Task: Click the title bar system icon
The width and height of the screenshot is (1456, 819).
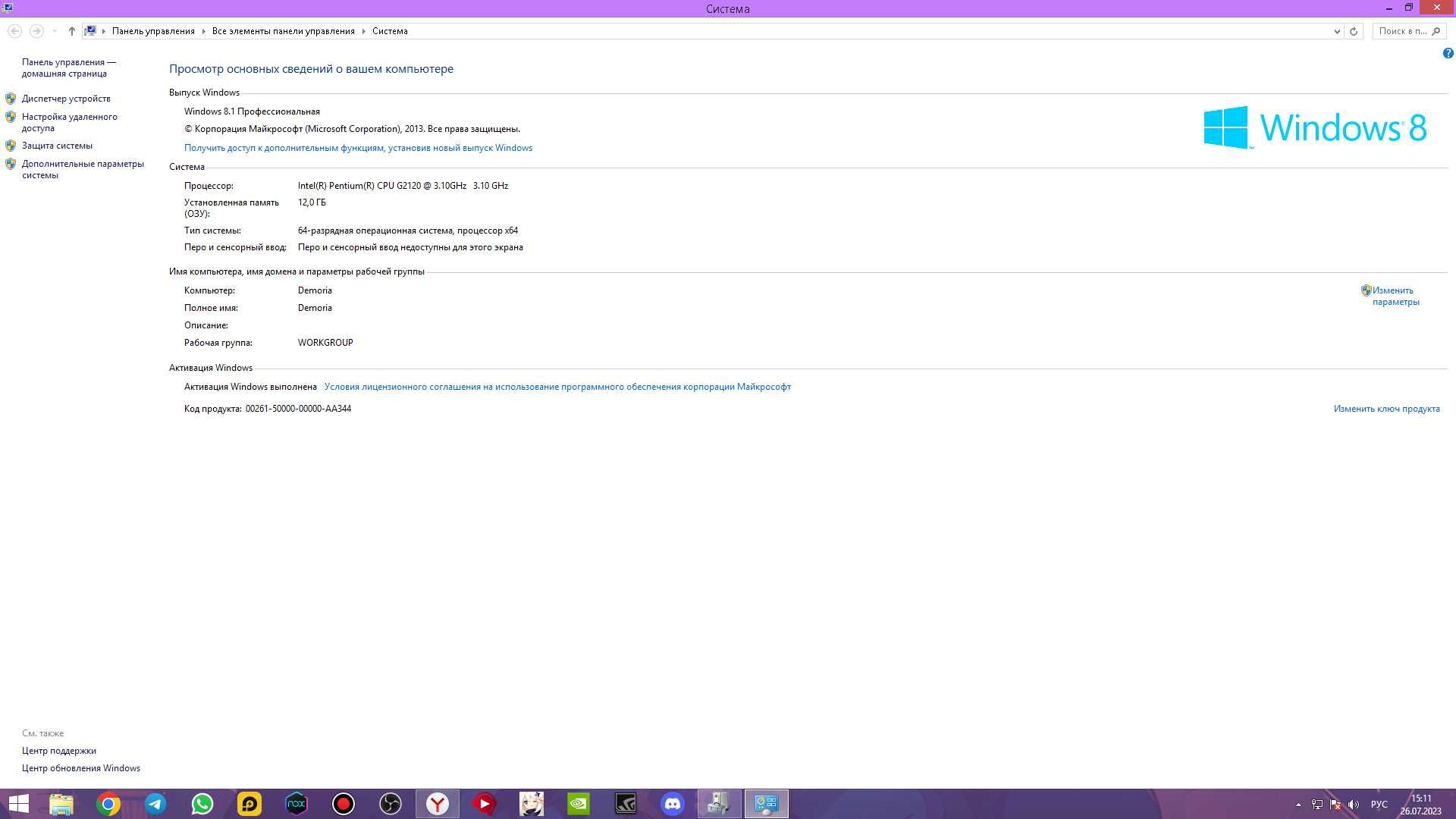Action: (8, 8)
